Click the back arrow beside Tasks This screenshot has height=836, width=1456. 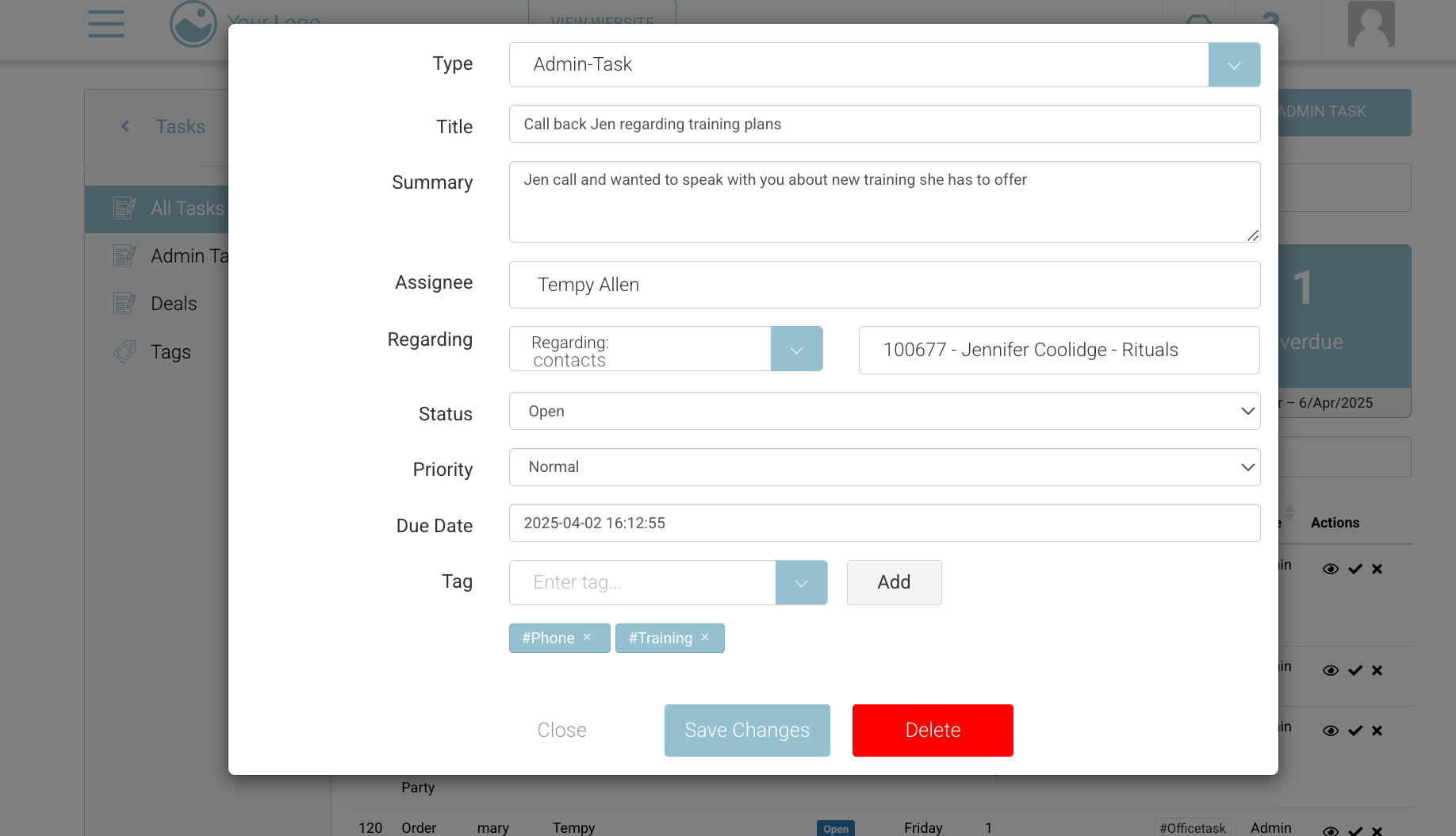(x=125, y=126)
